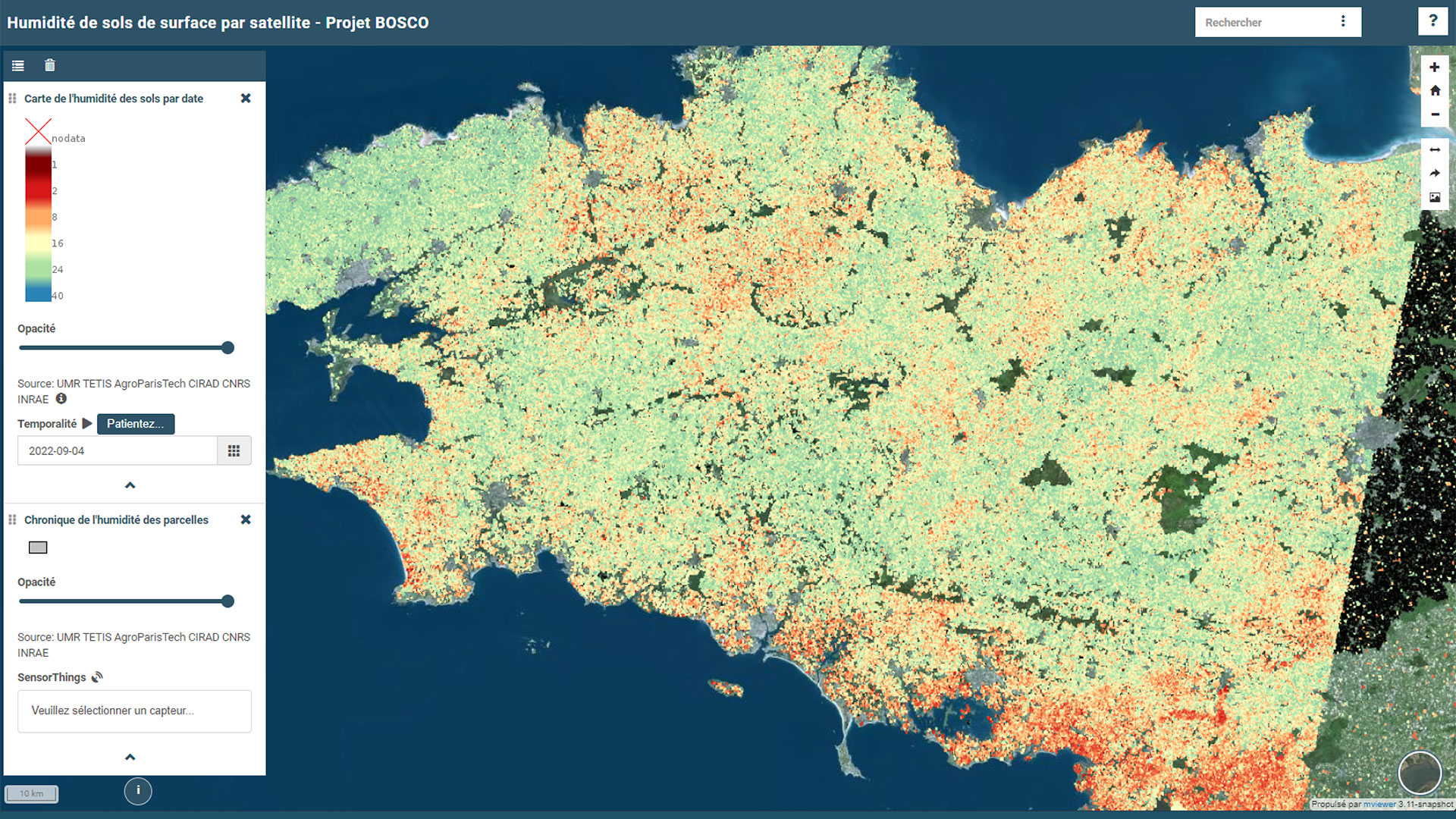Image resolution: width=1456 pixels, height=819 pixels.
Task: Open the layer list icon
Action: point(18,66)
